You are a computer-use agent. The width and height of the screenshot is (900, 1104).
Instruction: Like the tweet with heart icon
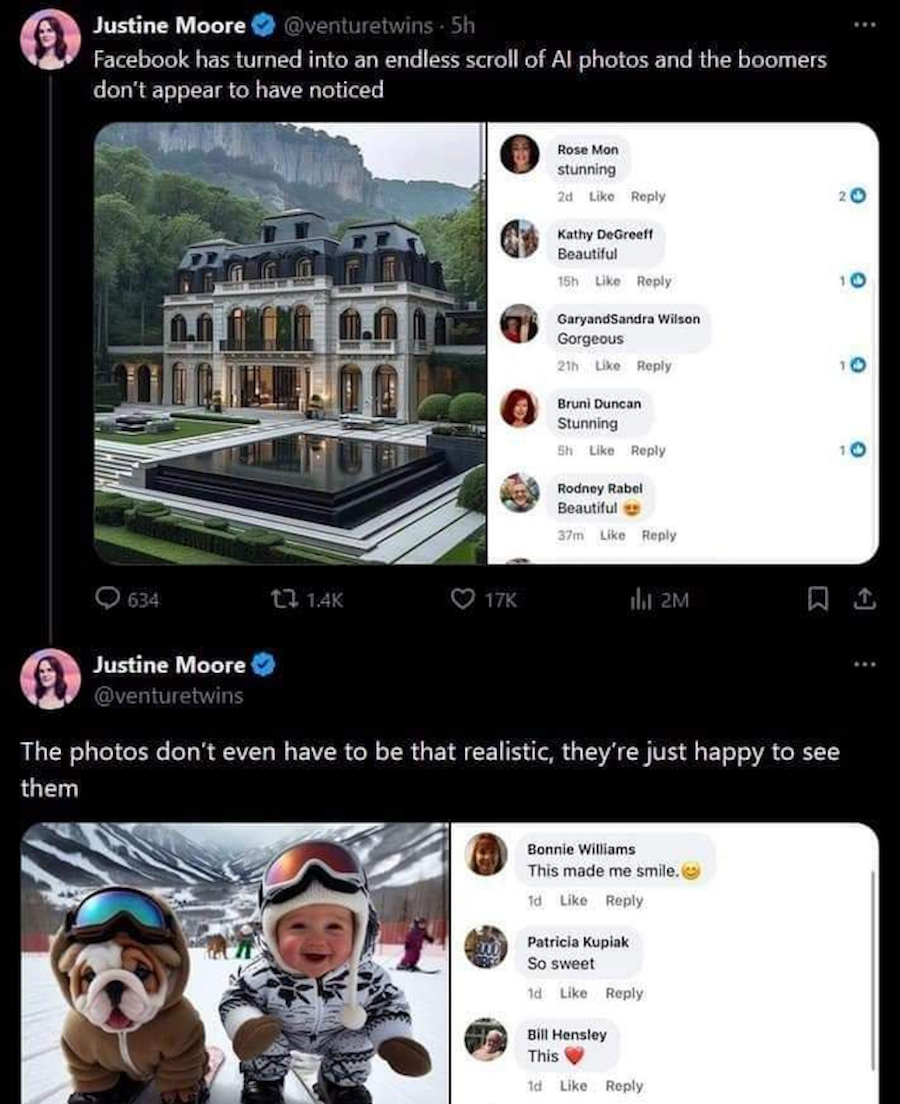461,599
